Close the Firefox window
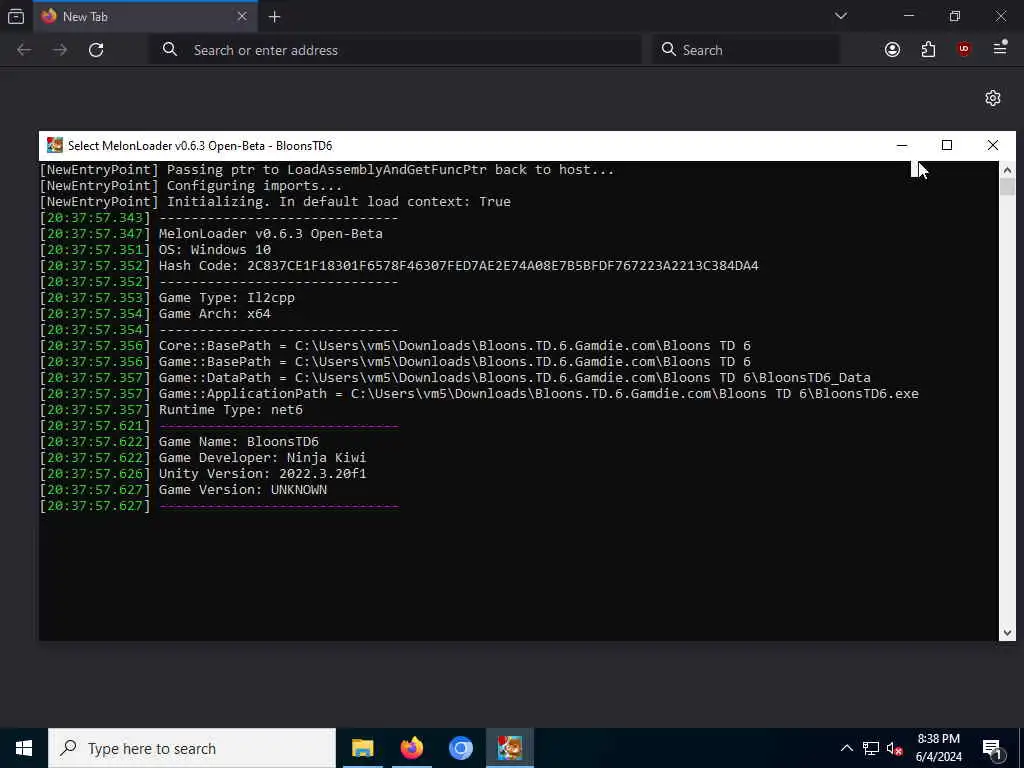This screenshot has width=1024, height=768. (1000, 16)
